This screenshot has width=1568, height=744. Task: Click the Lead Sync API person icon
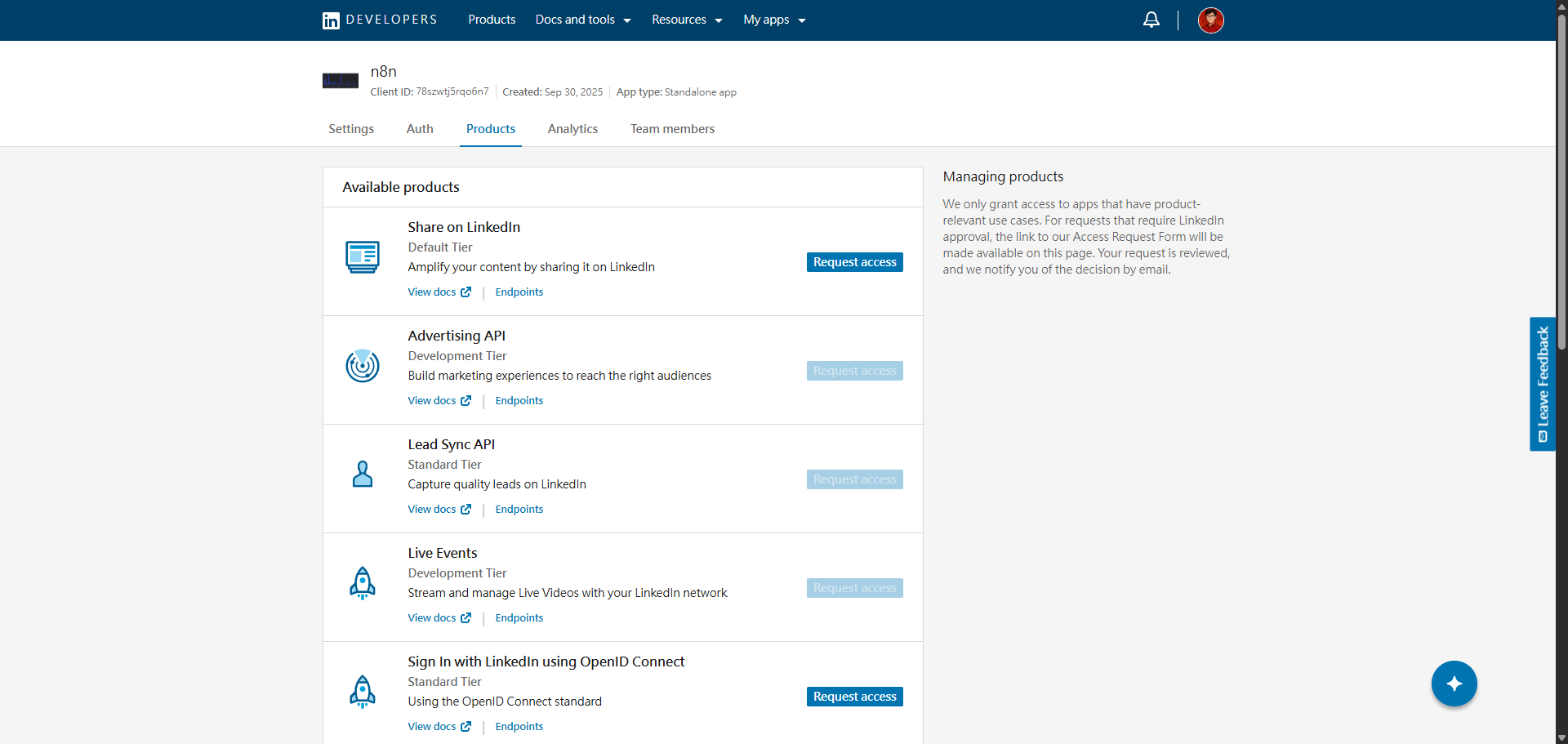(362, 474)
